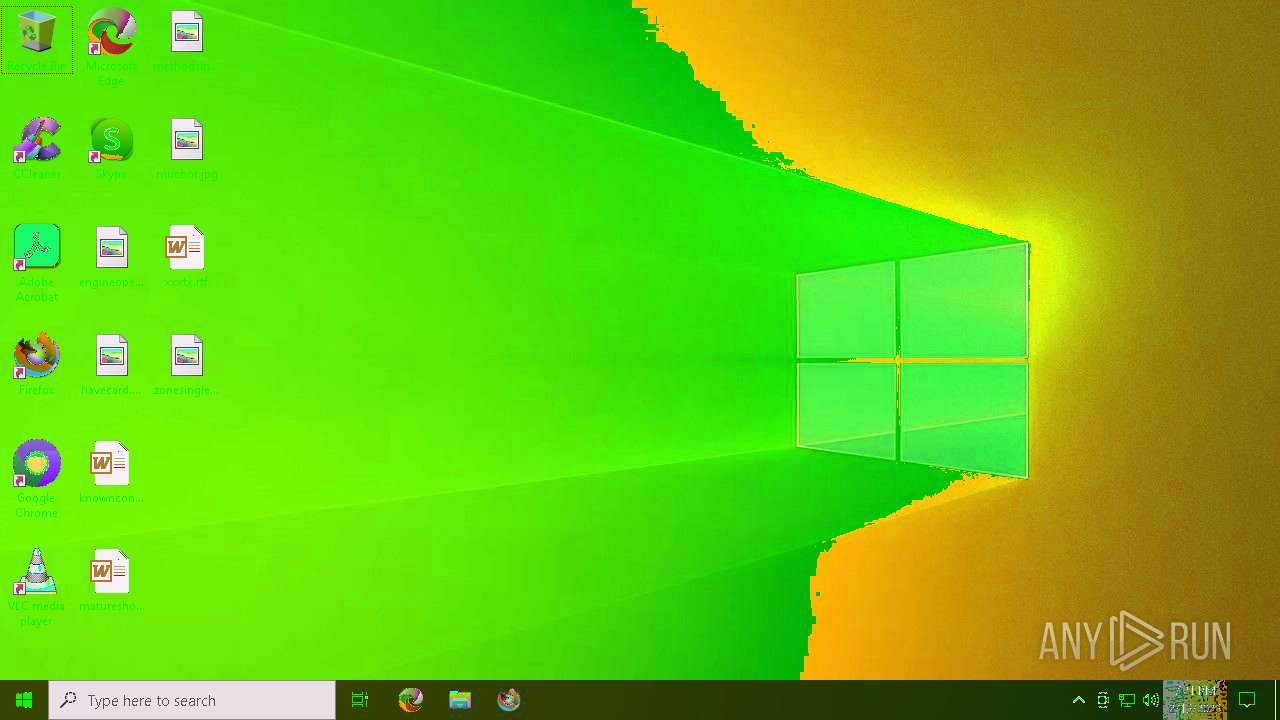
Task: Select the CCleaner desktop shortcut
Action: [x=37, y=148]
